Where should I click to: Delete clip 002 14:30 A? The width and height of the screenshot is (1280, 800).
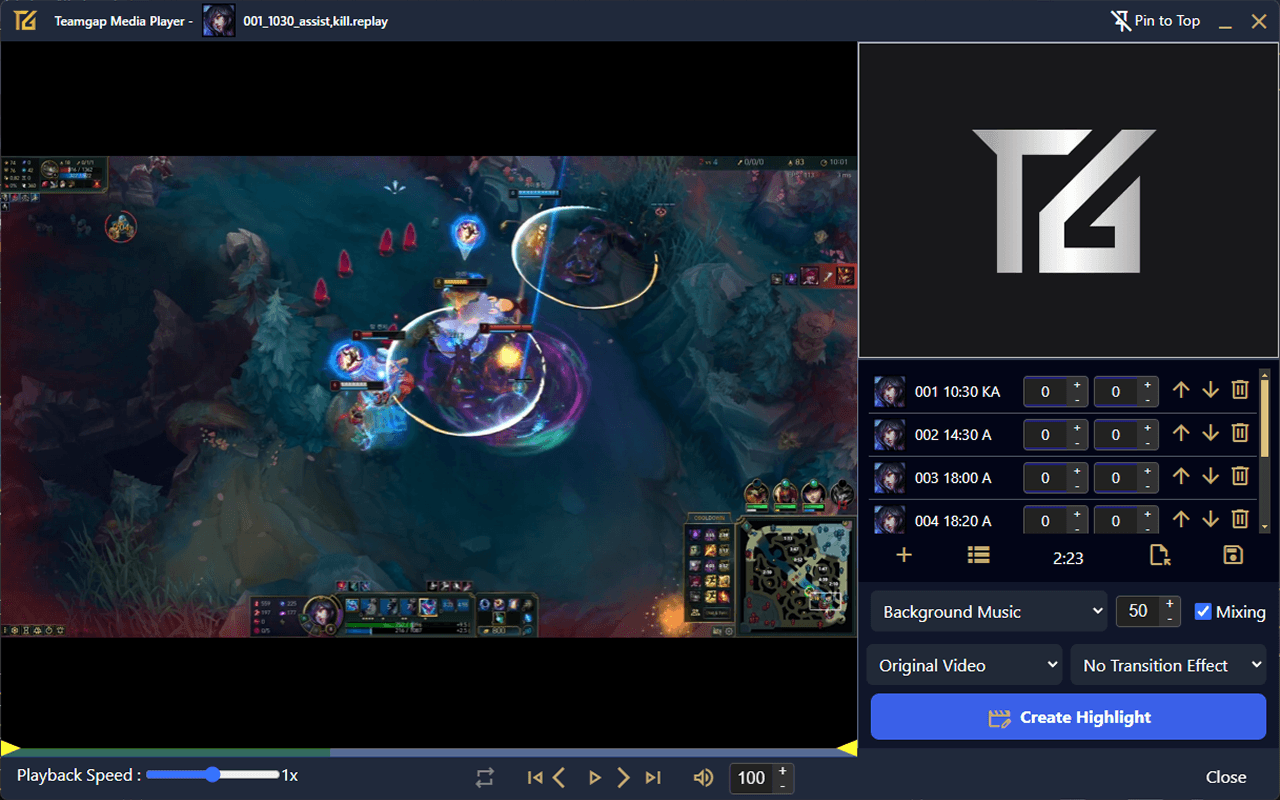[1240, 433]
